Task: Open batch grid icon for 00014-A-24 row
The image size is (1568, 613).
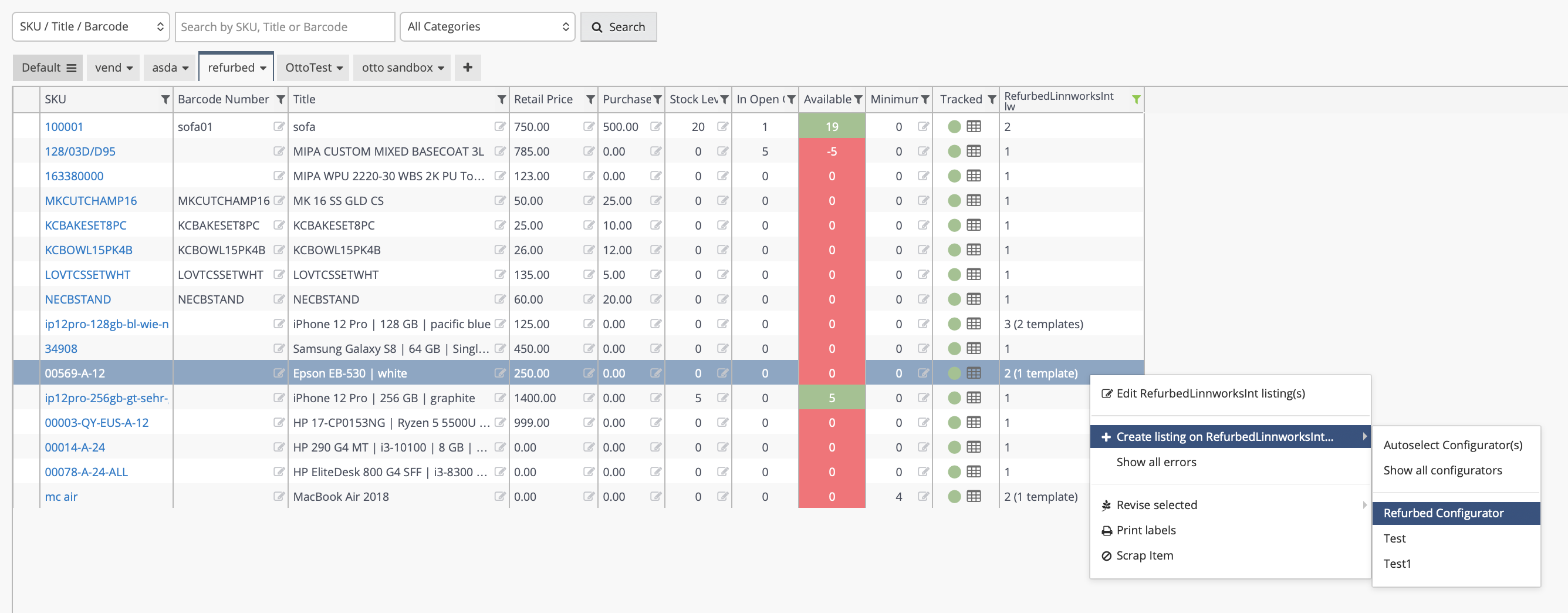Action: pyautogui.click(x=974, y=447)
